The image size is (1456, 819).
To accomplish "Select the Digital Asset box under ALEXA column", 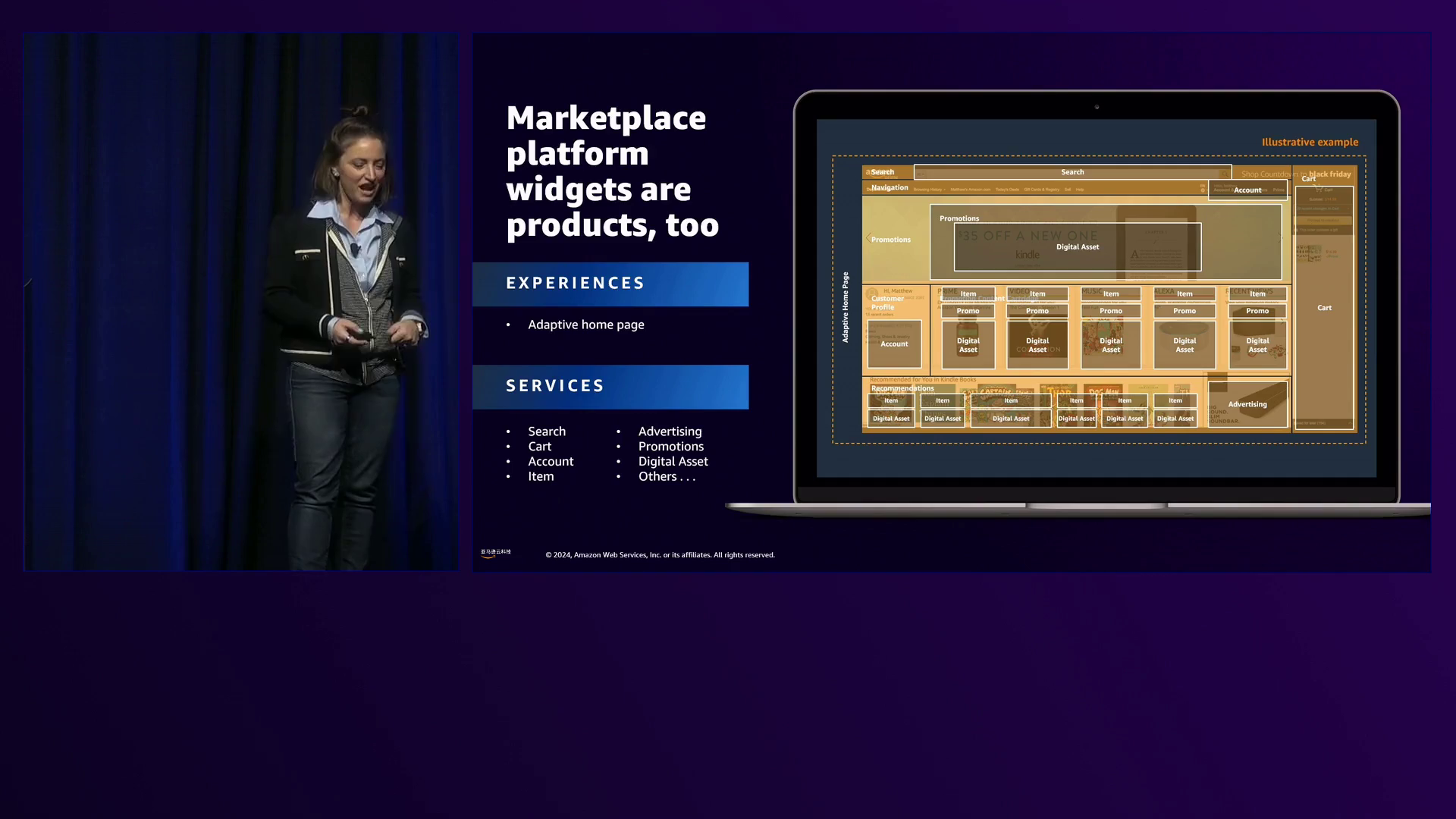I will [1184, 345].
